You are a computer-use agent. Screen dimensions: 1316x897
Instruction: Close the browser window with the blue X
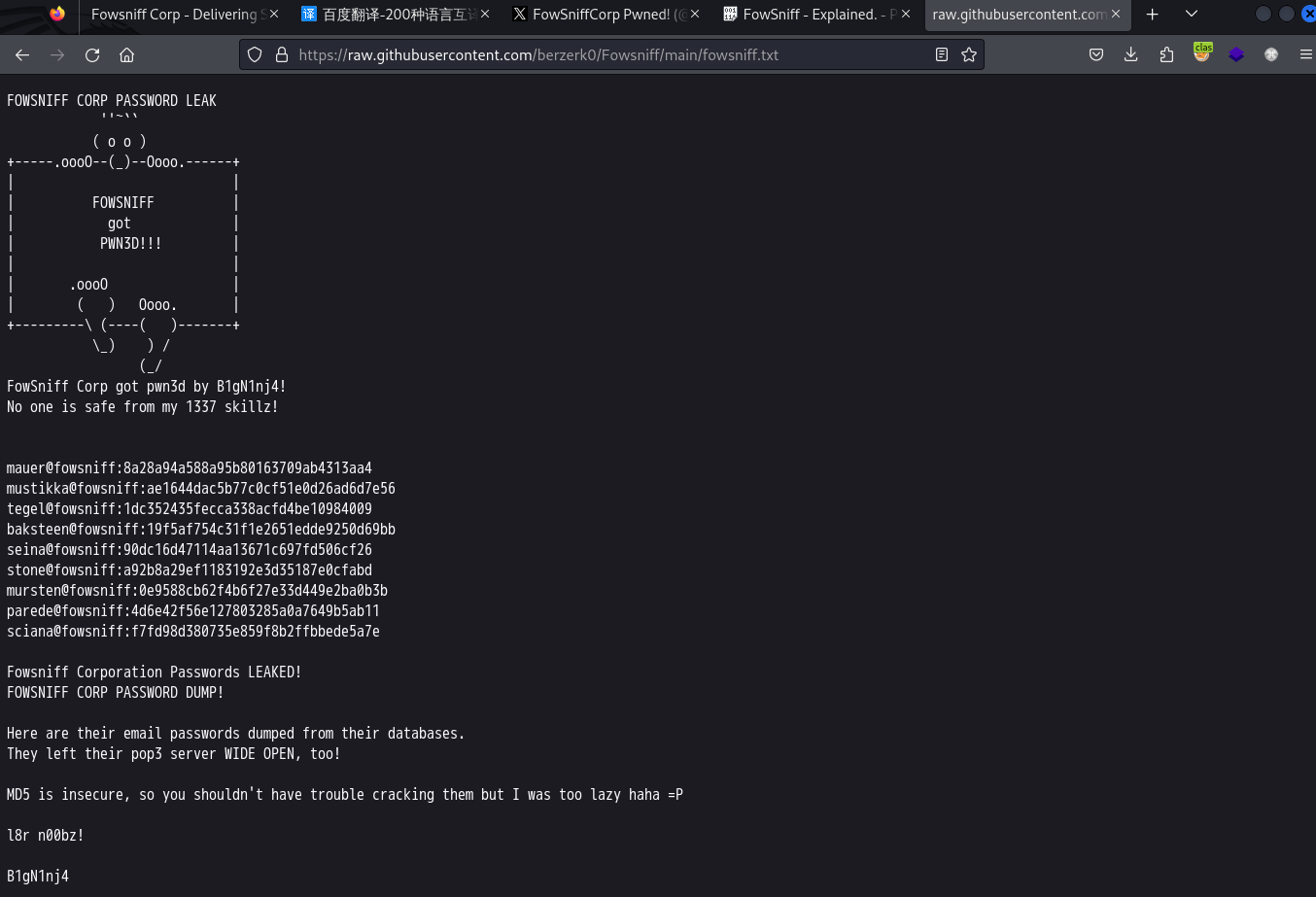pos(1308,14)
